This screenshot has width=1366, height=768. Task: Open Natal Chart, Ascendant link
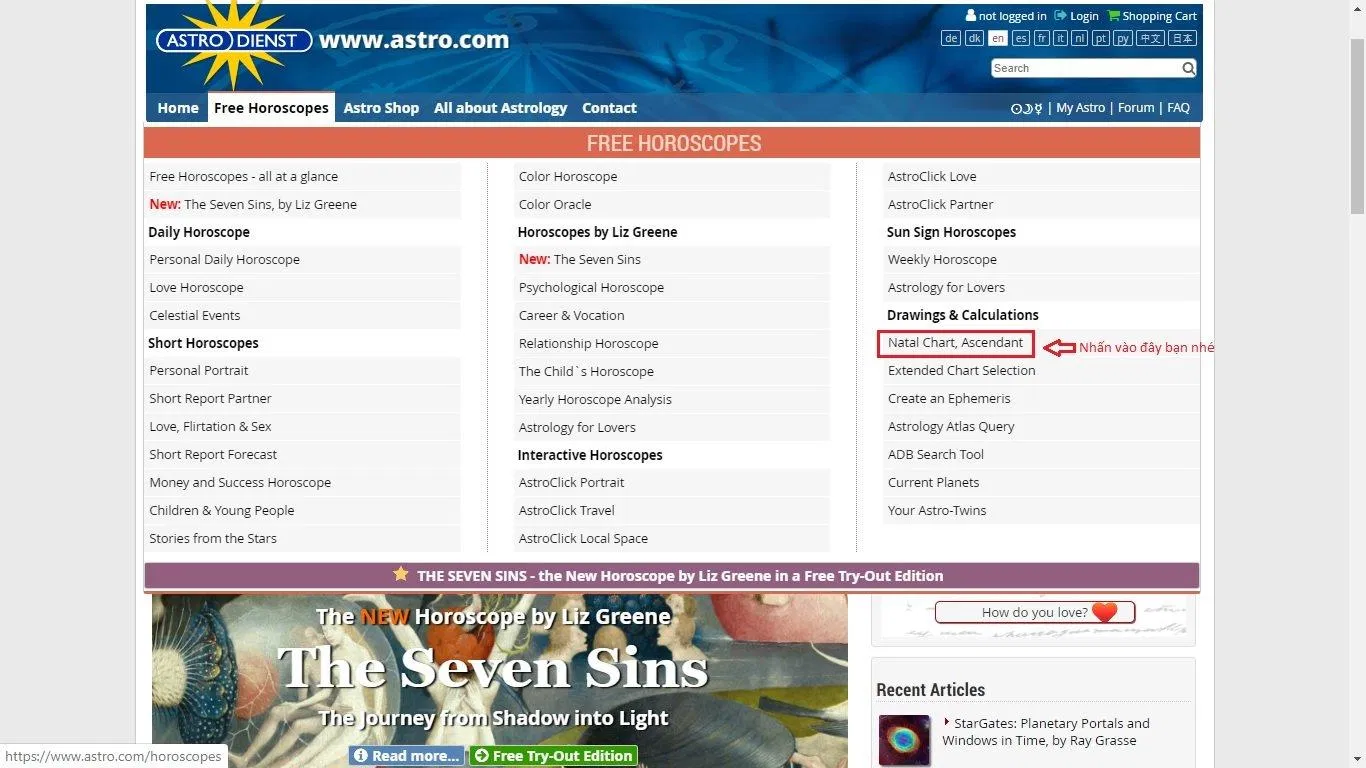pyautogui.click(x=955, y=343)
